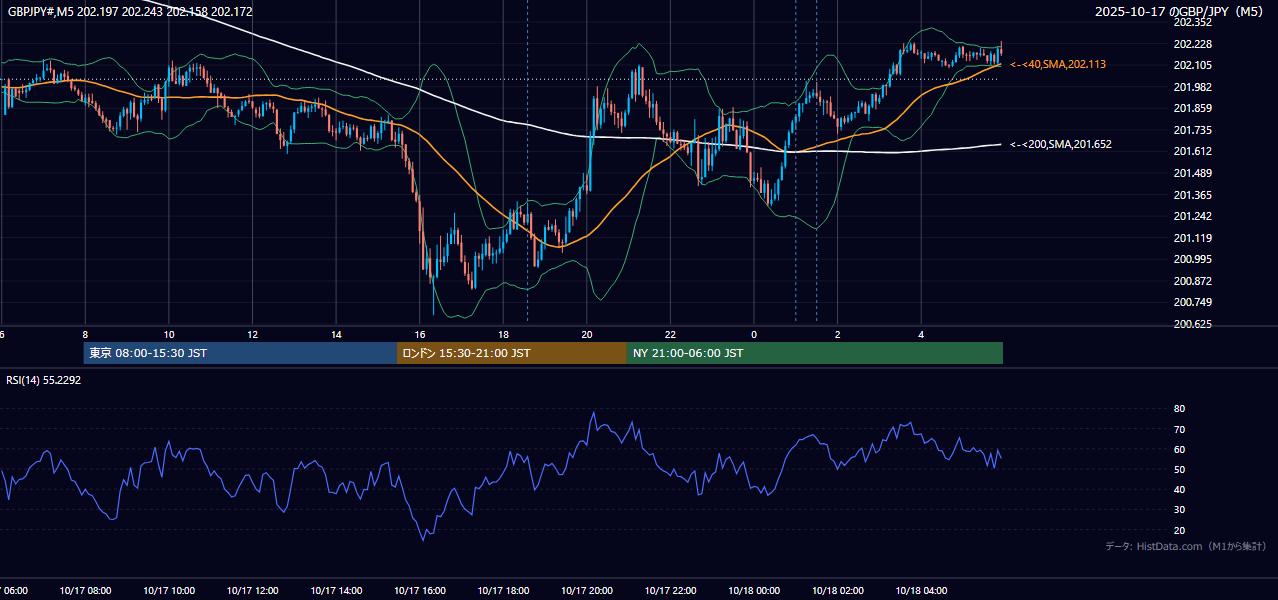
Task: Click price scale value 201.489
Action: [1192, 173]
